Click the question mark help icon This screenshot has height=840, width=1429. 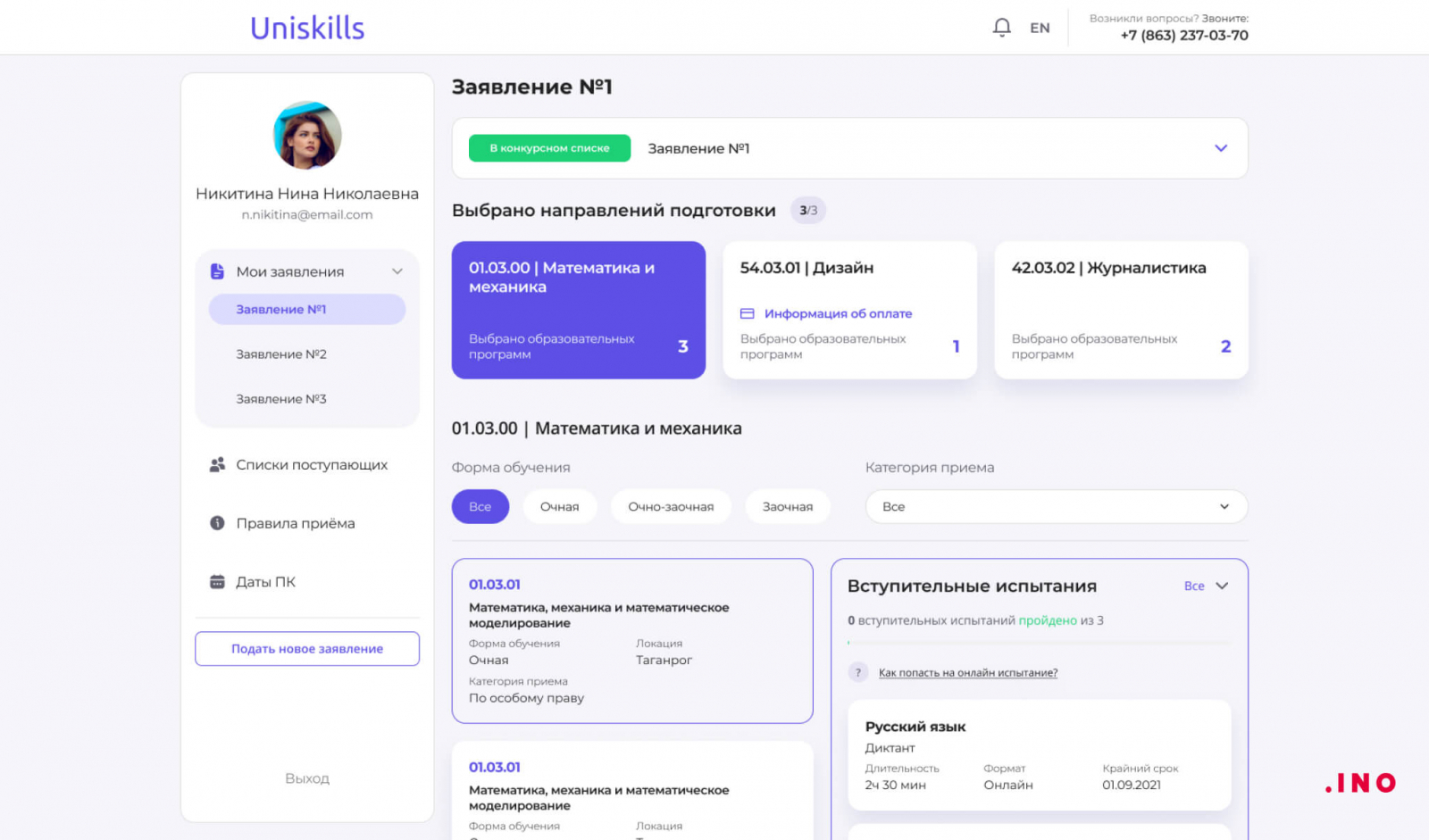click(857, 672)
